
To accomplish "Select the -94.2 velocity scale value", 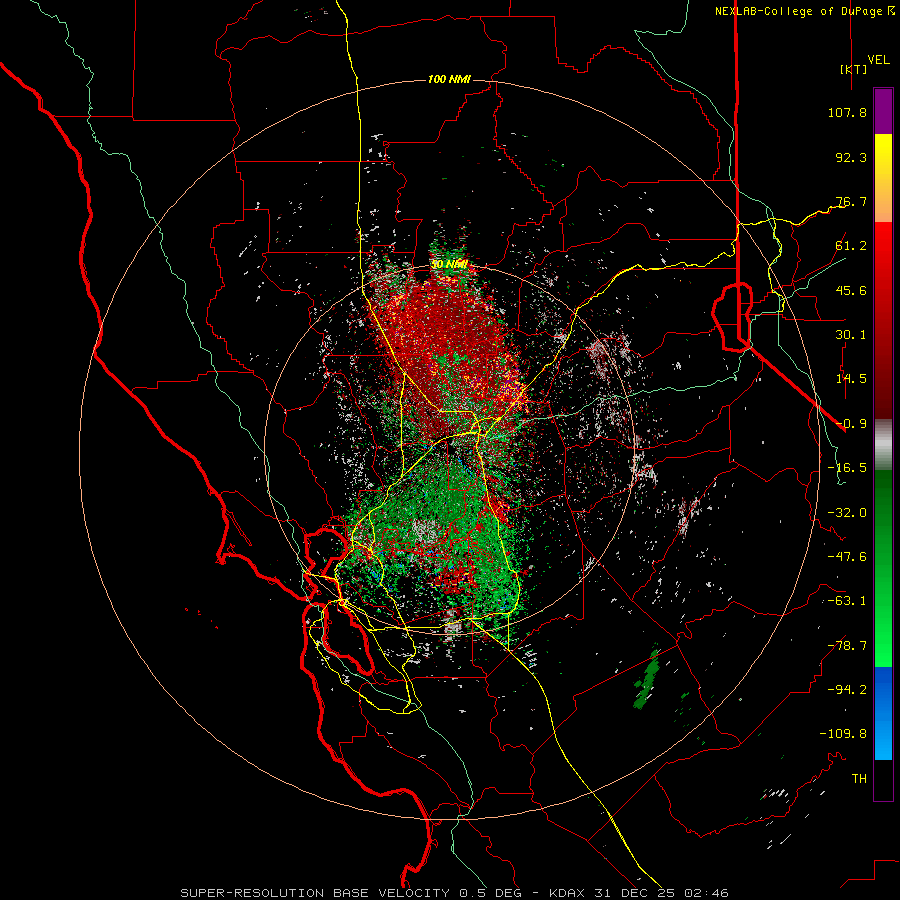I will click(847, 690).
